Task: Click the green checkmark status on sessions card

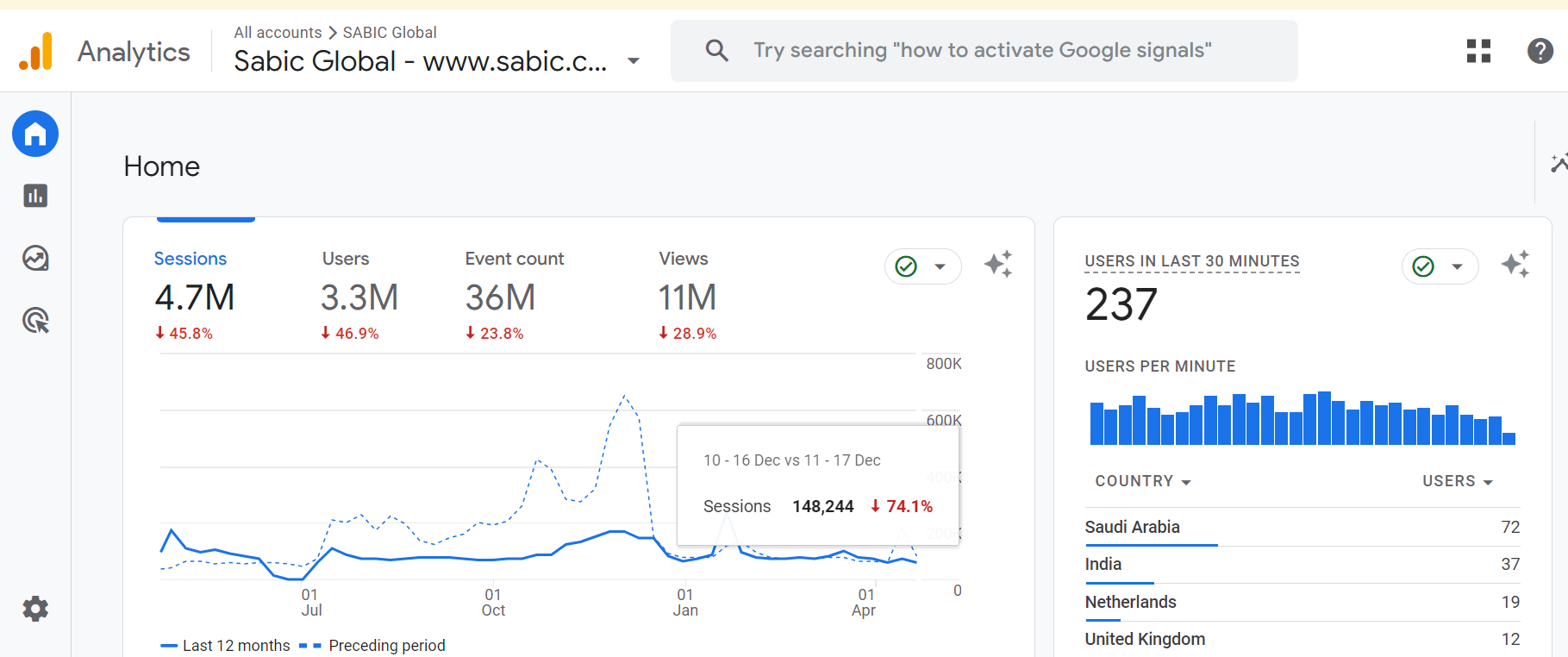Action: tap(906, 266)
